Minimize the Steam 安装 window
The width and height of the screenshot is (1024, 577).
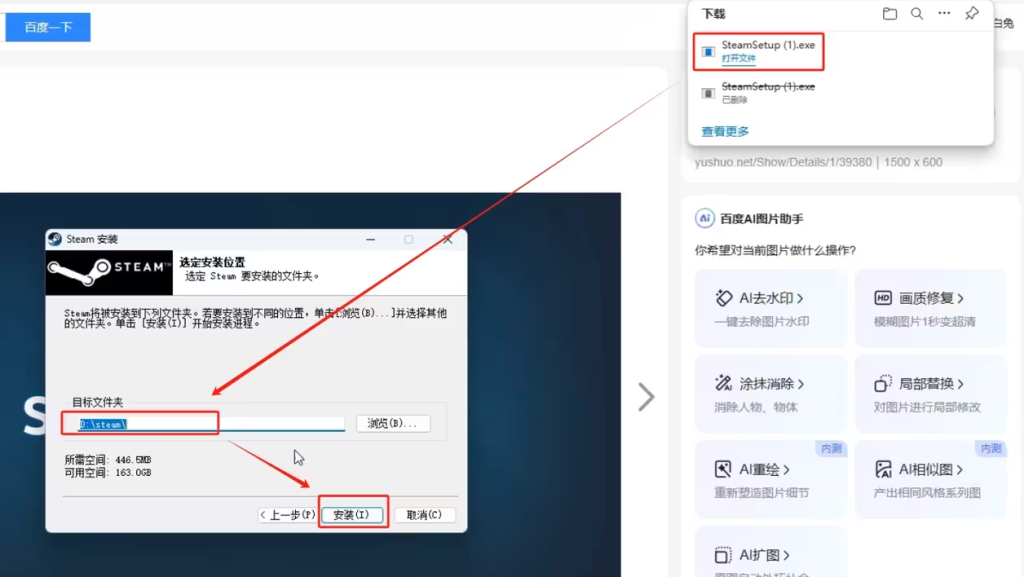pyautogui.click(x=370, y=240)
